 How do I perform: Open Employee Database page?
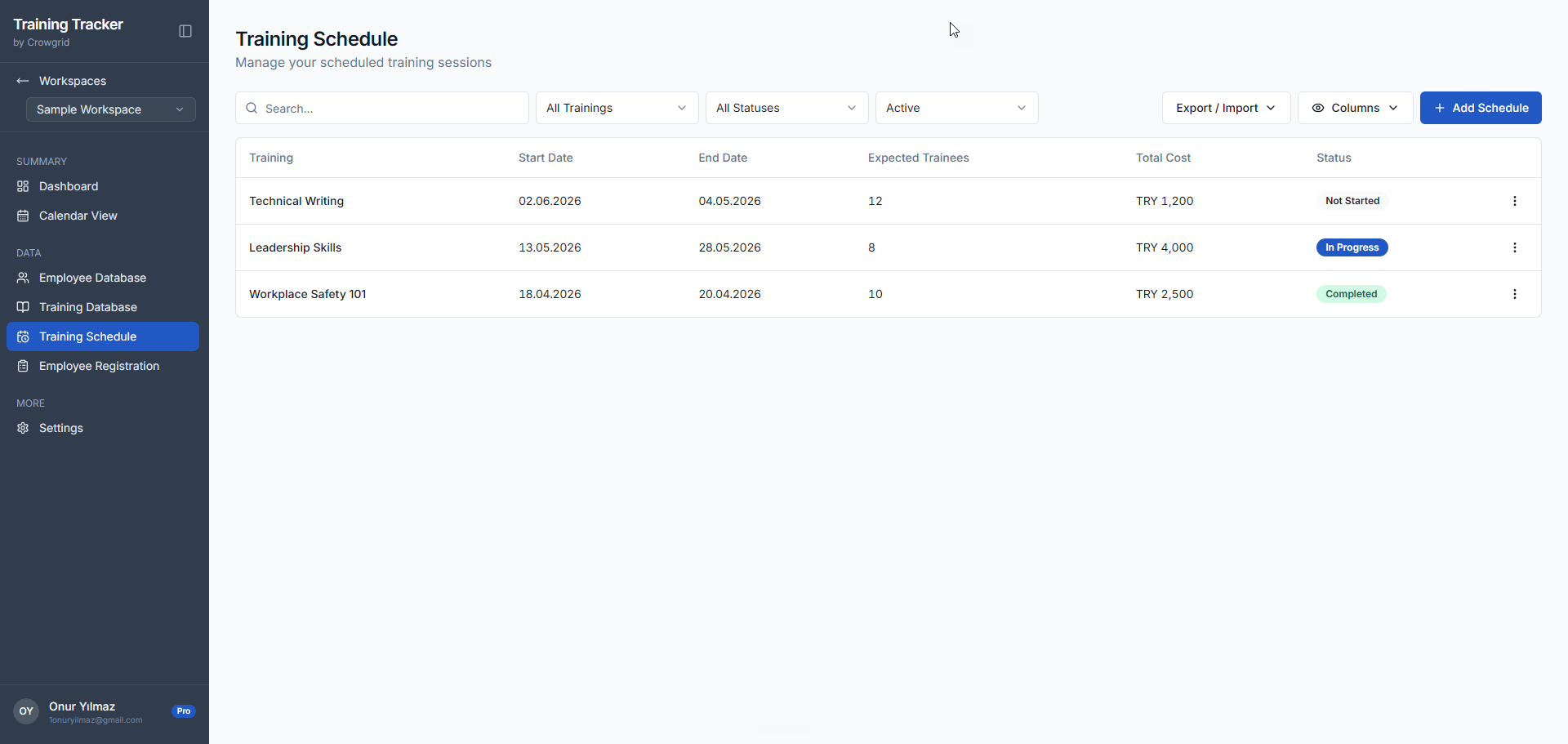[103, 278]
